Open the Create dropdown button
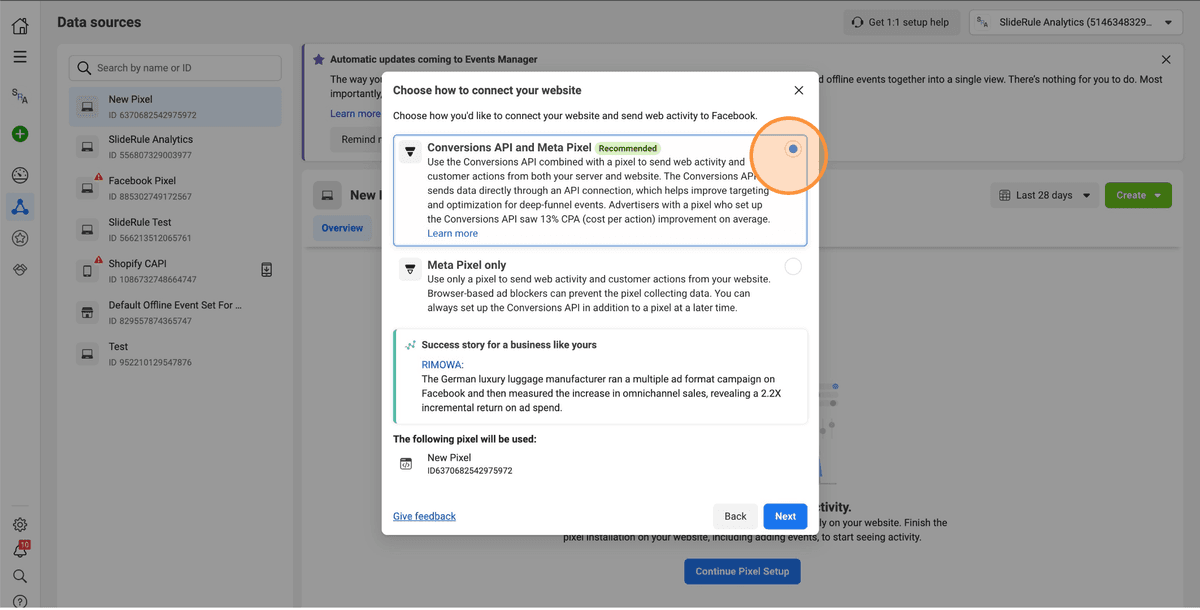 pyautogui.click(x=1138, y=195)
